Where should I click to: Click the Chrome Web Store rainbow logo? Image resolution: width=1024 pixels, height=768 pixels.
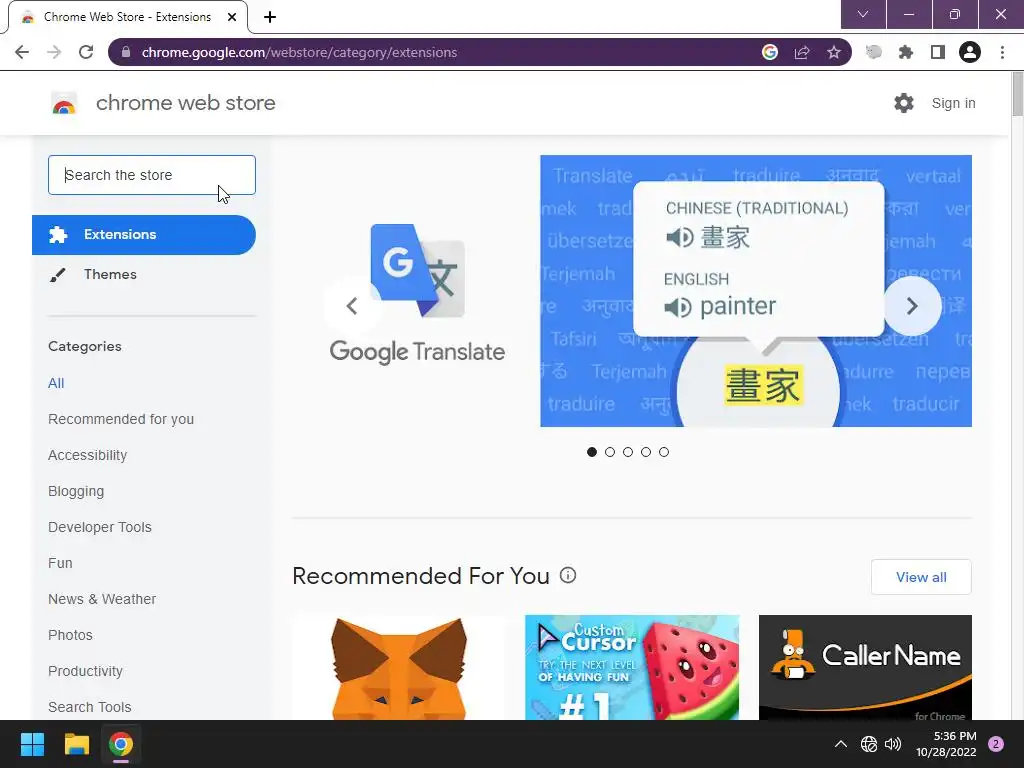[64, 103]
